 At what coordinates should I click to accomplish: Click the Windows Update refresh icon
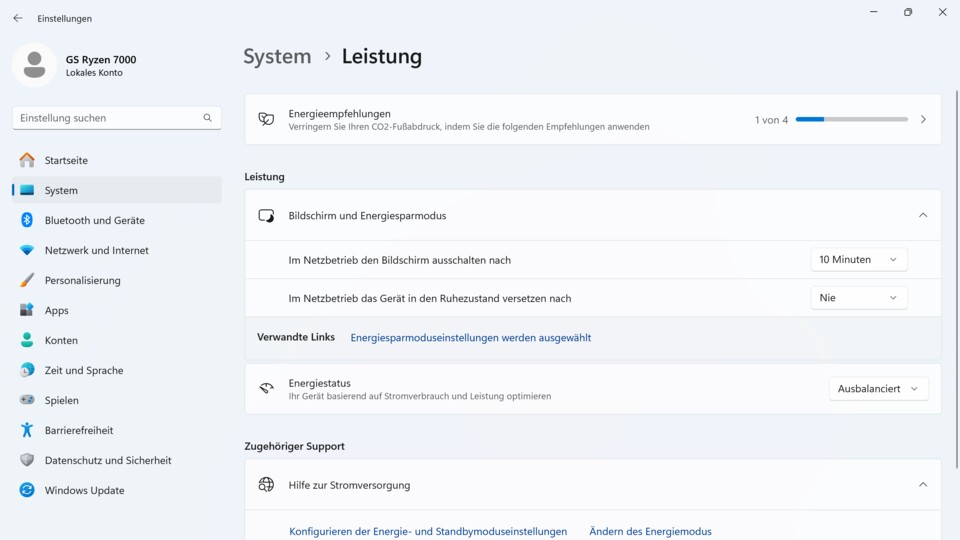27,490
